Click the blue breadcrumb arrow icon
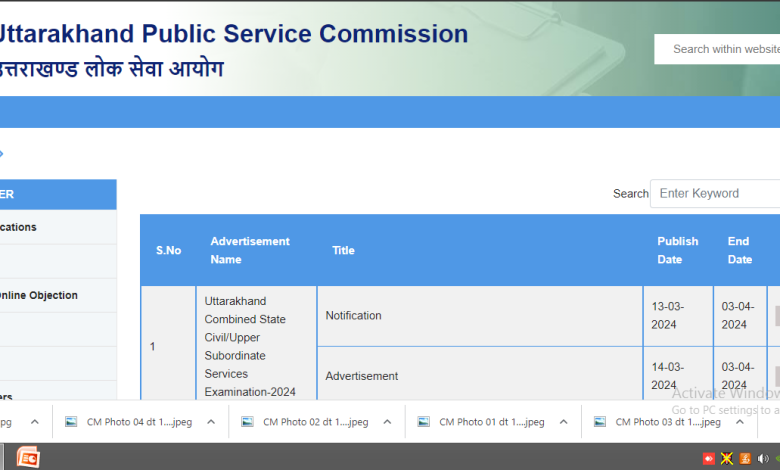This screenshot has height=470, width=780. pyautogui.click(x=1, y=154)
